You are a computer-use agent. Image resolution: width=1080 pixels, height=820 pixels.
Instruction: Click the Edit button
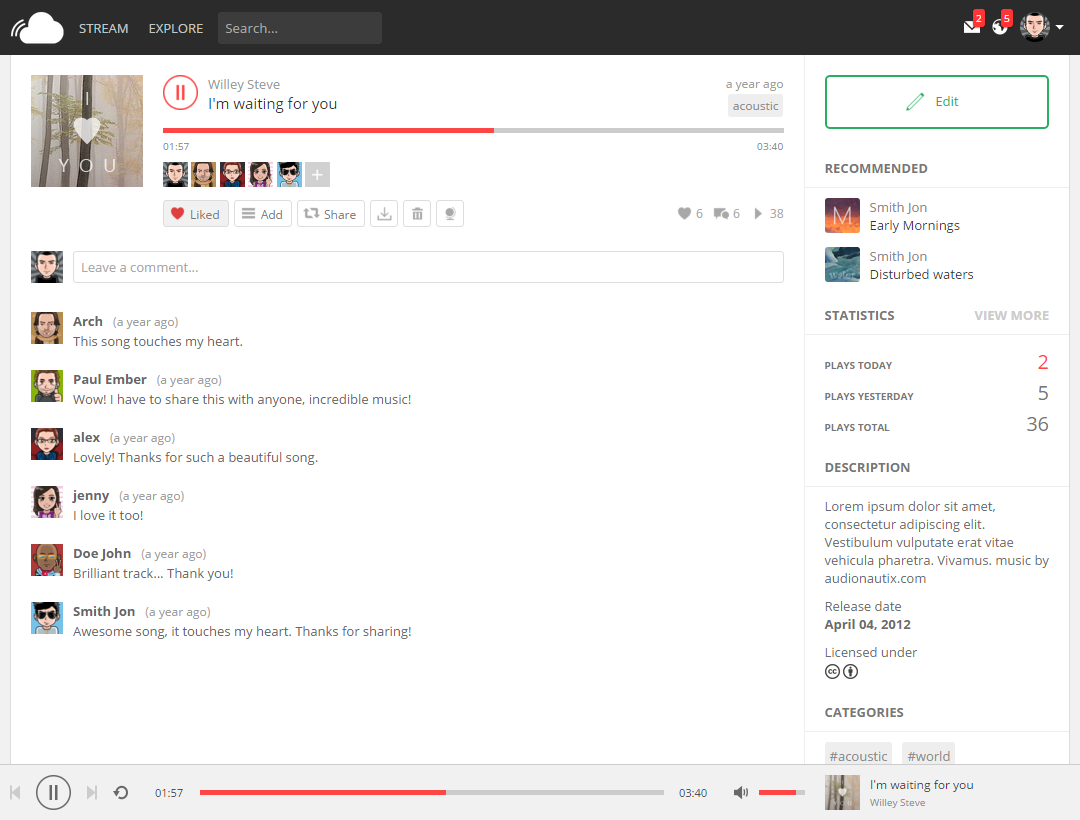pos(937,102)
